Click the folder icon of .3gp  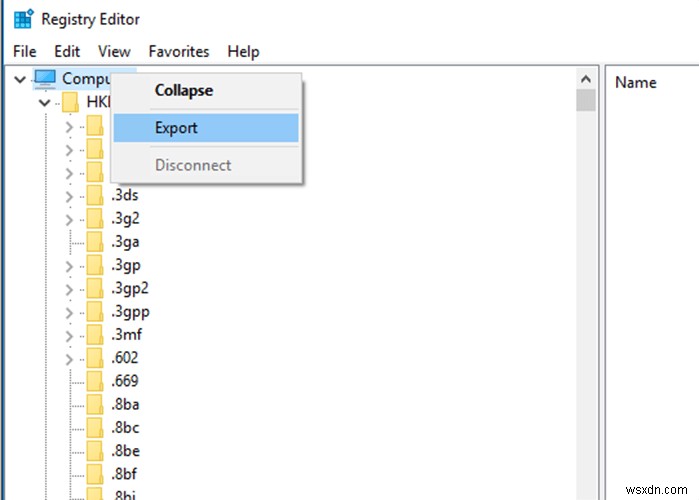click(x=95, y=265)
